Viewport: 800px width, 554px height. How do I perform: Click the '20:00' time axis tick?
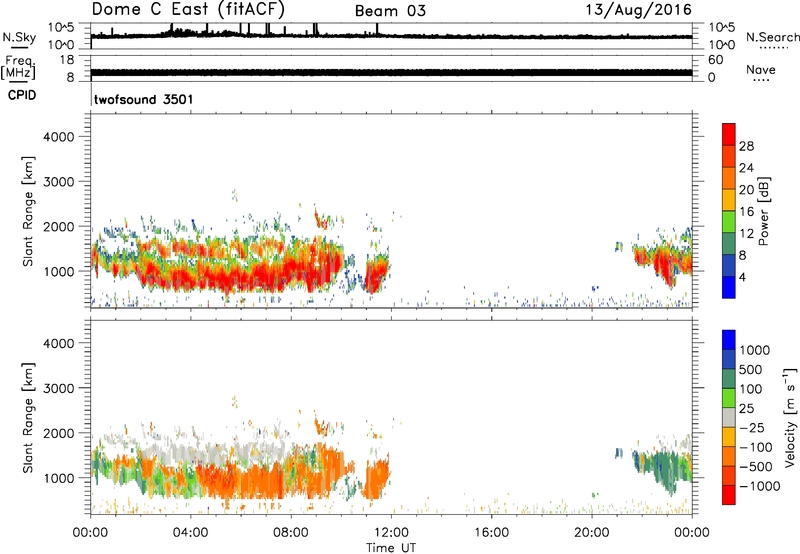592,533
